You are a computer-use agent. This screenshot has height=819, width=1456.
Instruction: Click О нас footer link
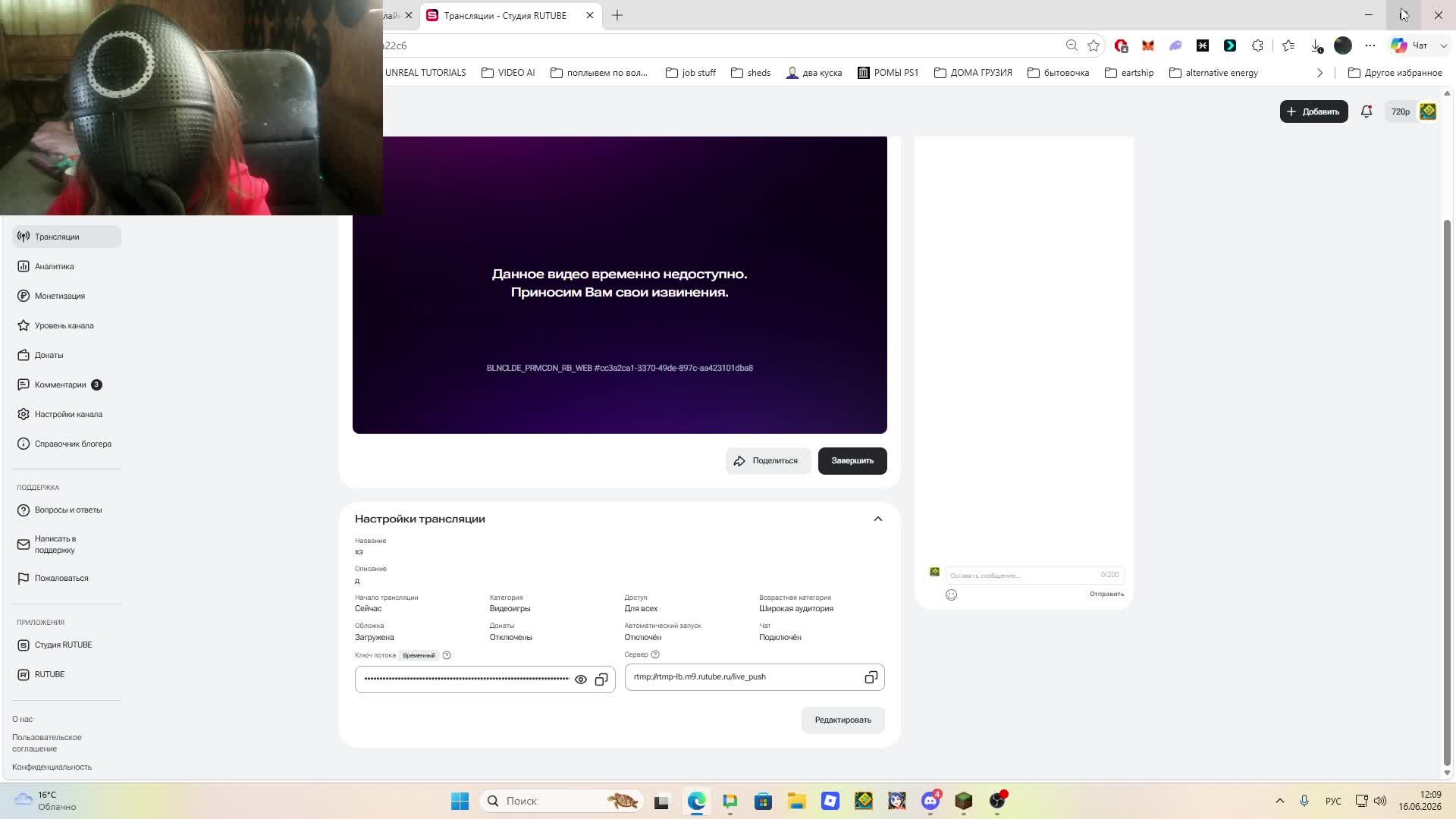click(x=22, y=719)
